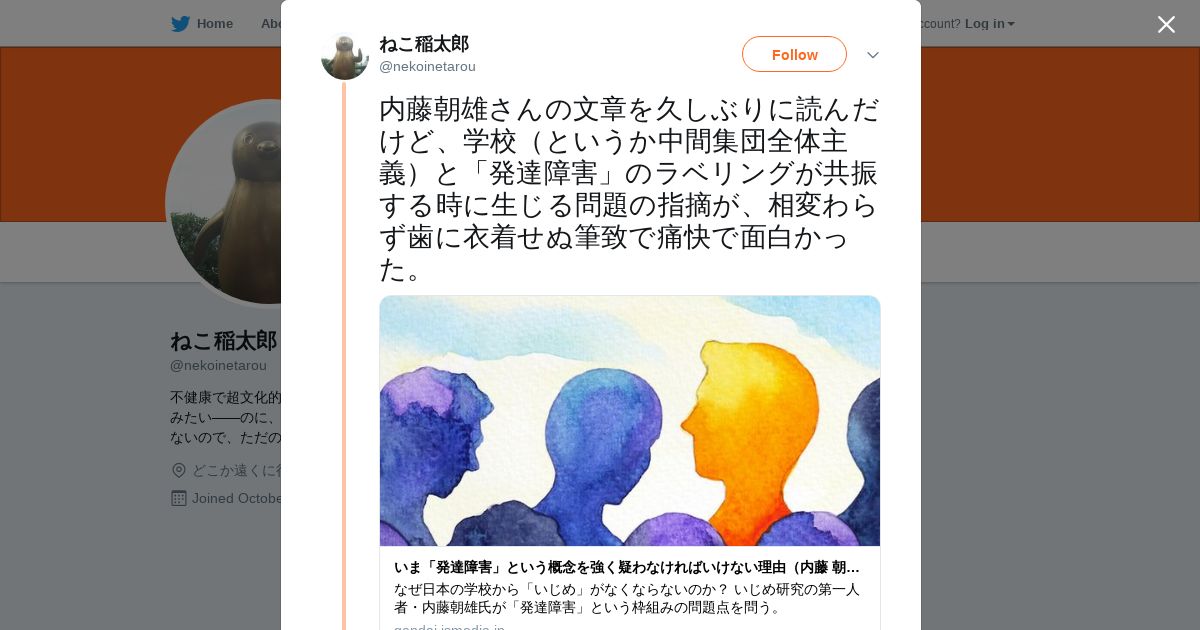The width and height of the screenshot is (1200, 630).
Task: Follow the ねこ稲太郎 account
Action: [x=794, y=54]
